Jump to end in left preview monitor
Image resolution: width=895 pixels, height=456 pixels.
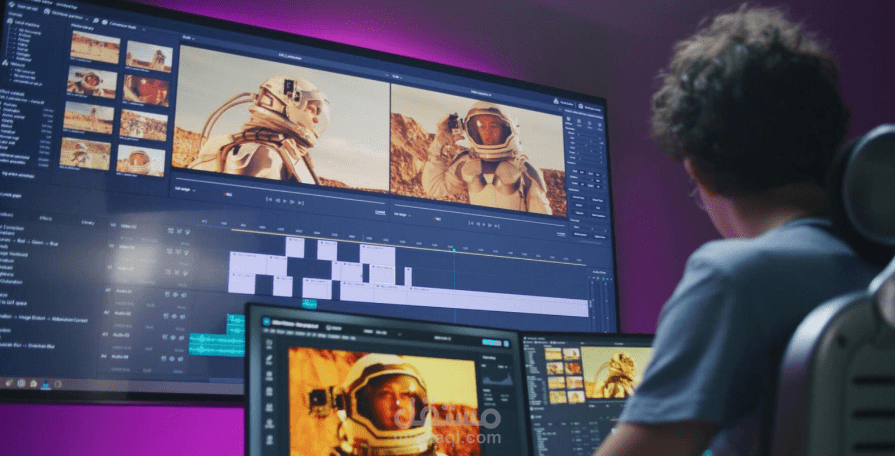click(301, 203)
